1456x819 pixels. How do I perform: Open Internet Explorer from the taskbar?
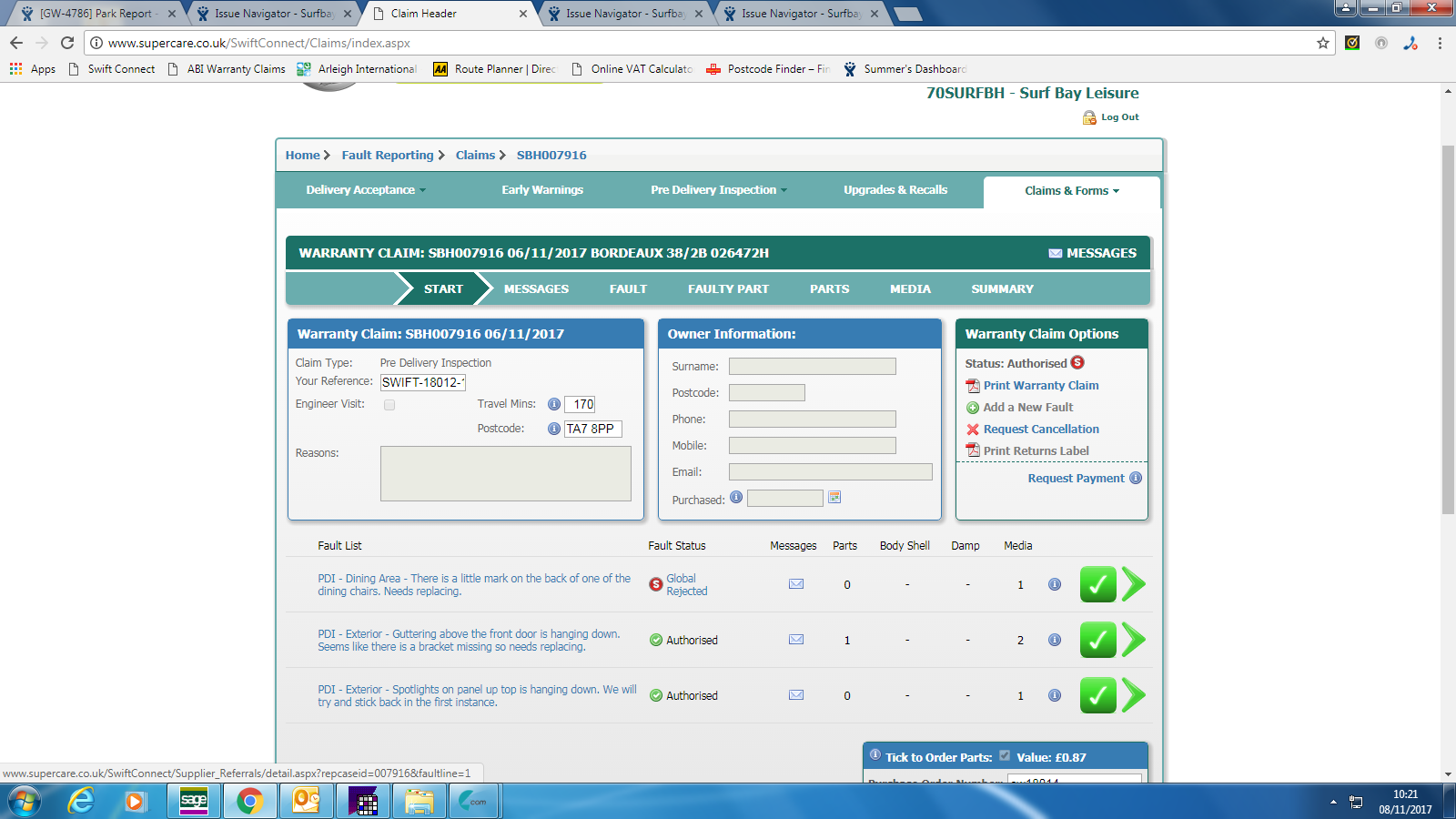[81, 801]
